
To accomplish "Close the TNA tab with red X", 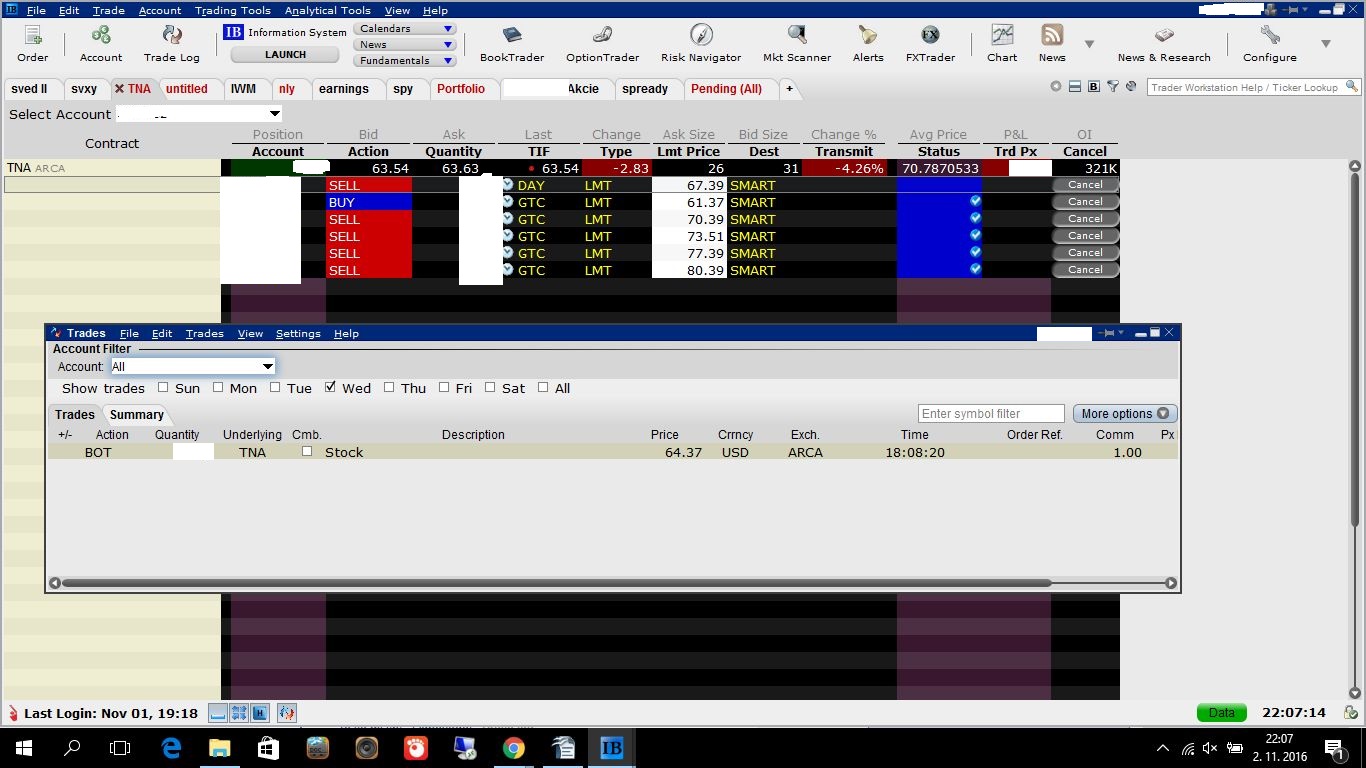I will point(119,89).
